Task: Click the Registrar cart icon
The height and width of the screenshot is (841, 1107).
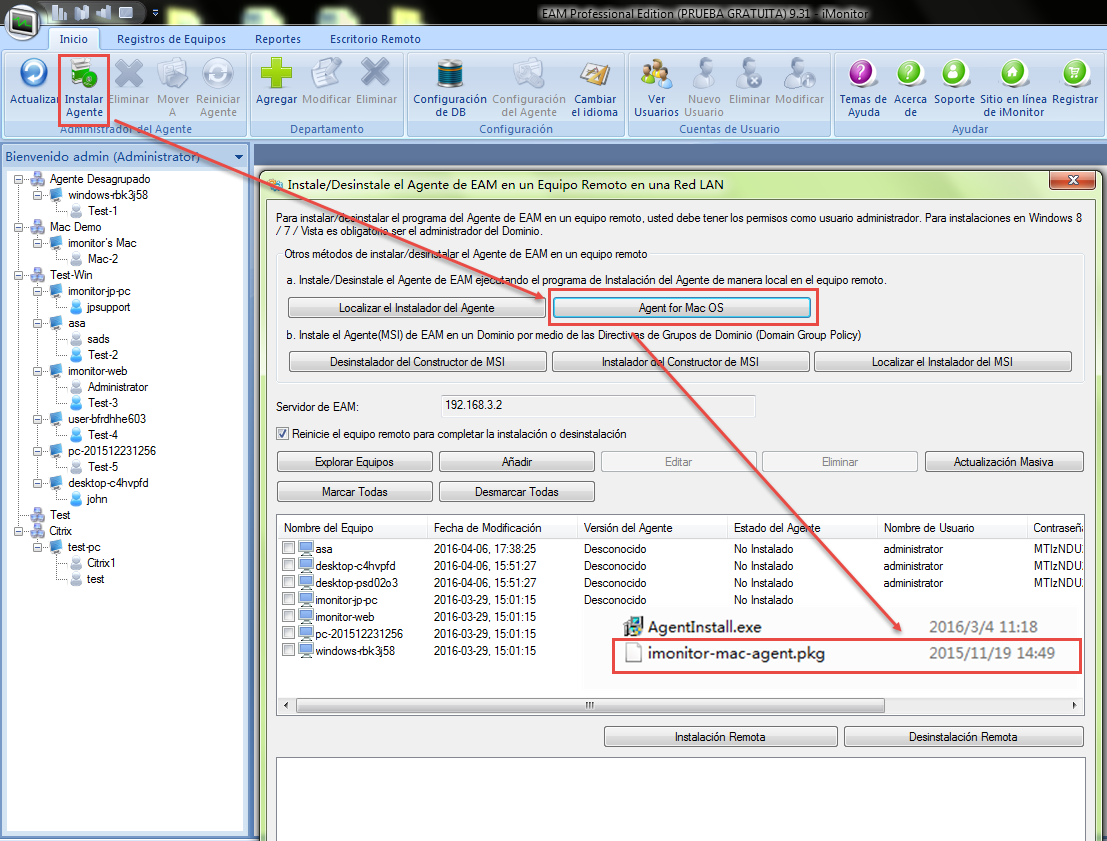Action: [x=1075, y=73]
